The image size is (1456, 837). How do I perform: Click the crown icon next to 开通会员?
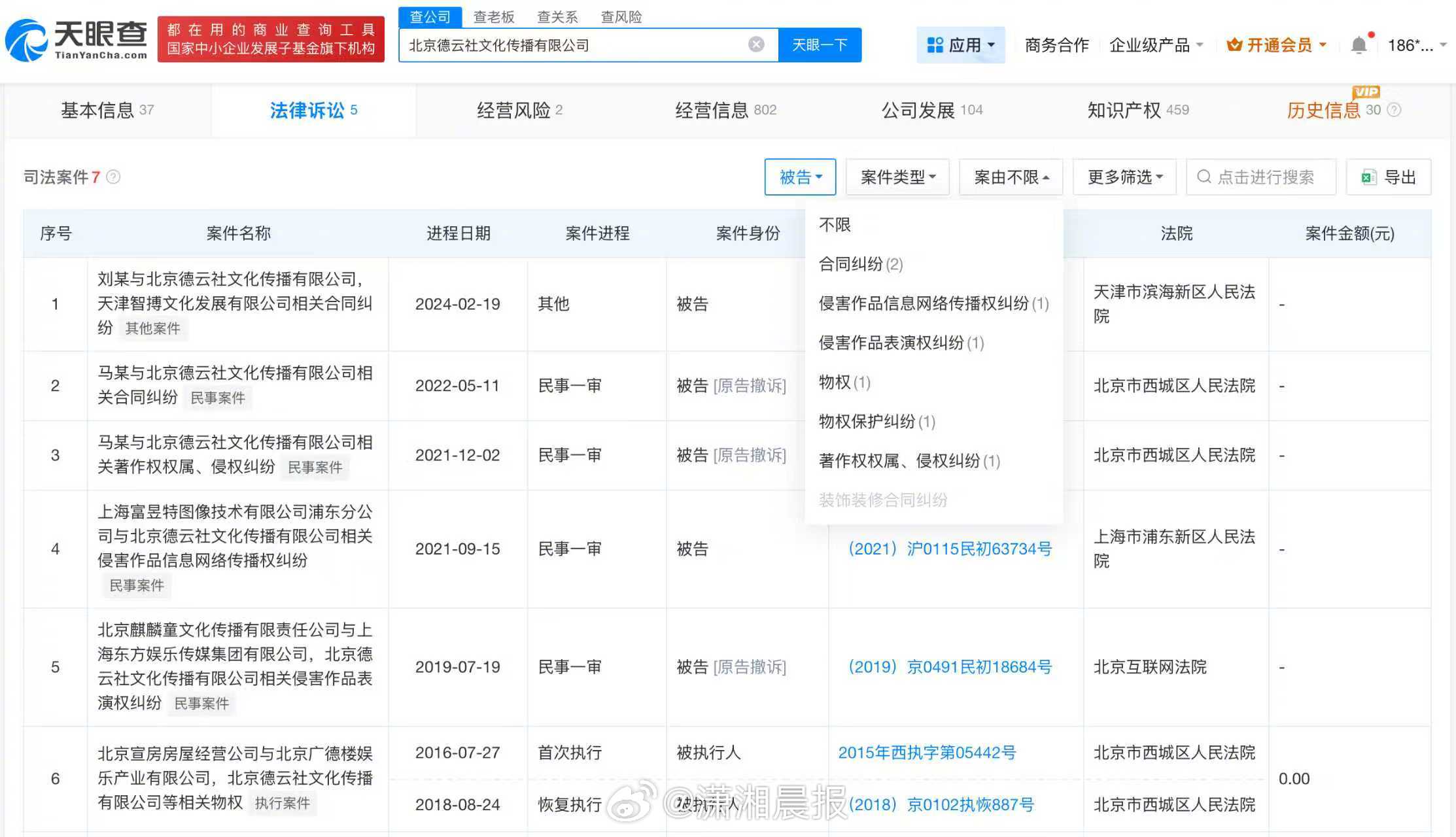[1234, 44]
